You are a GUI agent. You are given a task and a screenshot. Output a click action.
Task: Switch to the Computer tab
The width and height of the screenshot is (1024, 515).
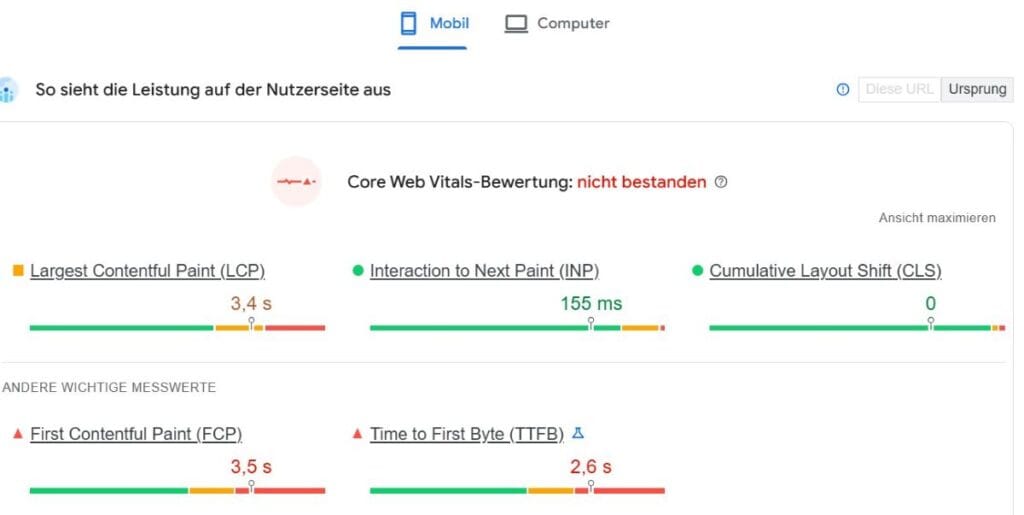[573, 23]
